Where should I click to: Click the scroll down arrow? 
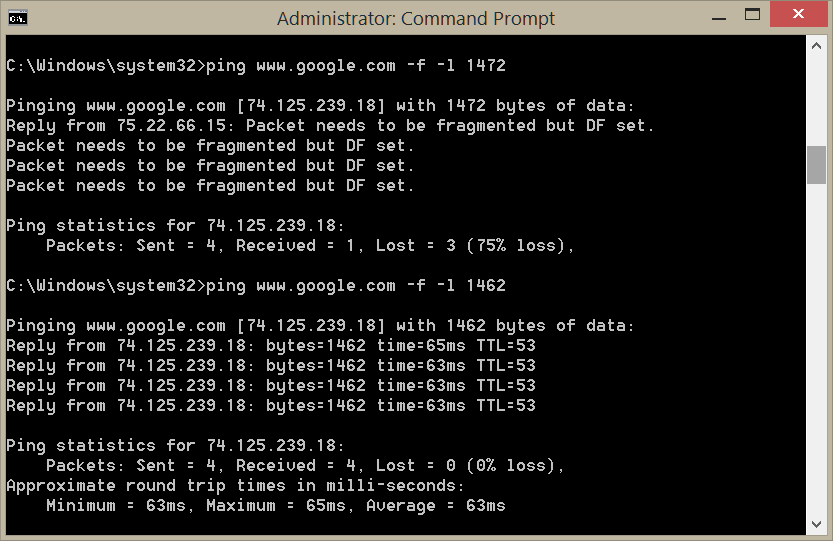click(816, 524)
